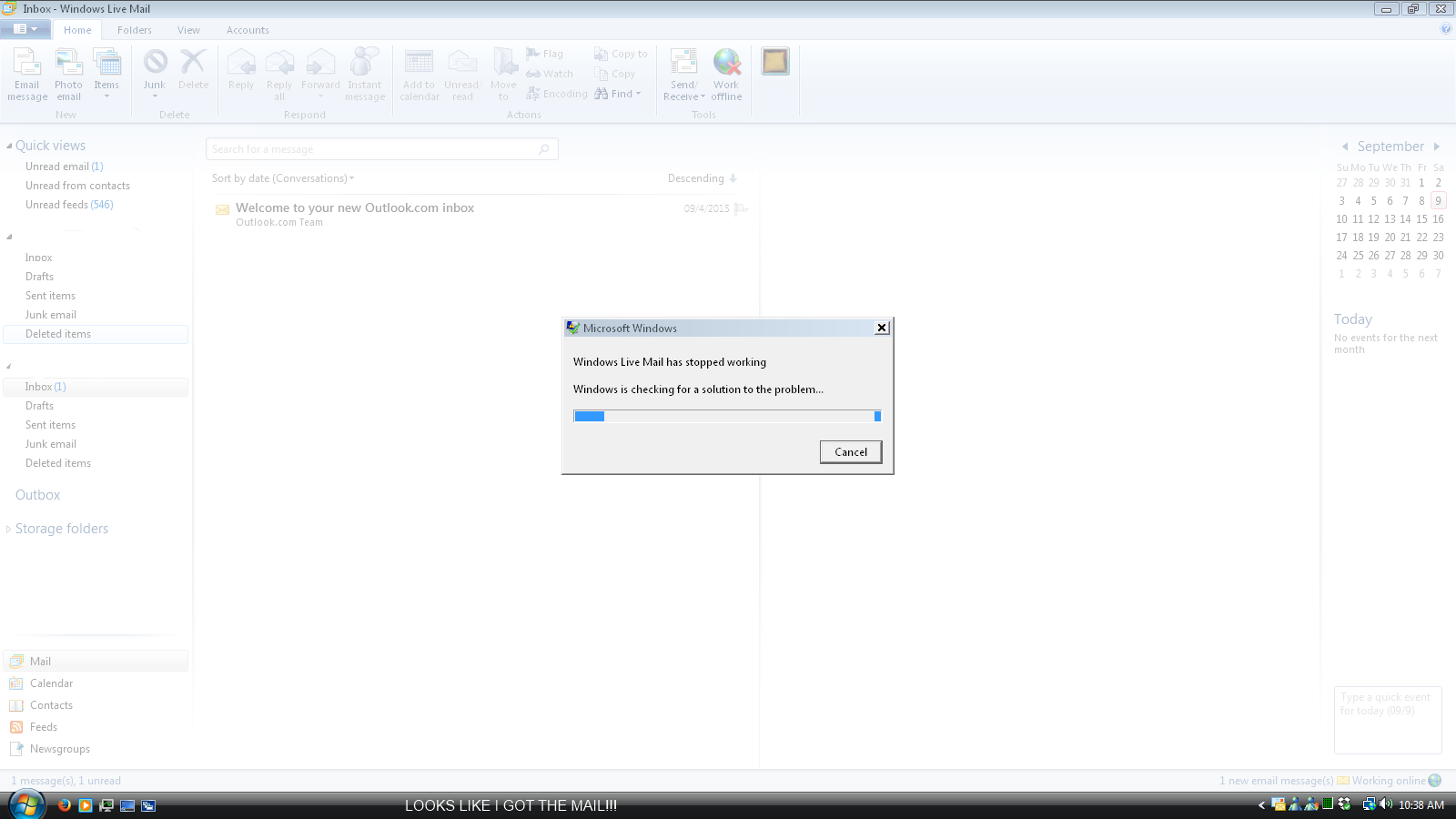1456x819 pixels.
Task: Open Unread email quick view
Action: click(64, 167)
